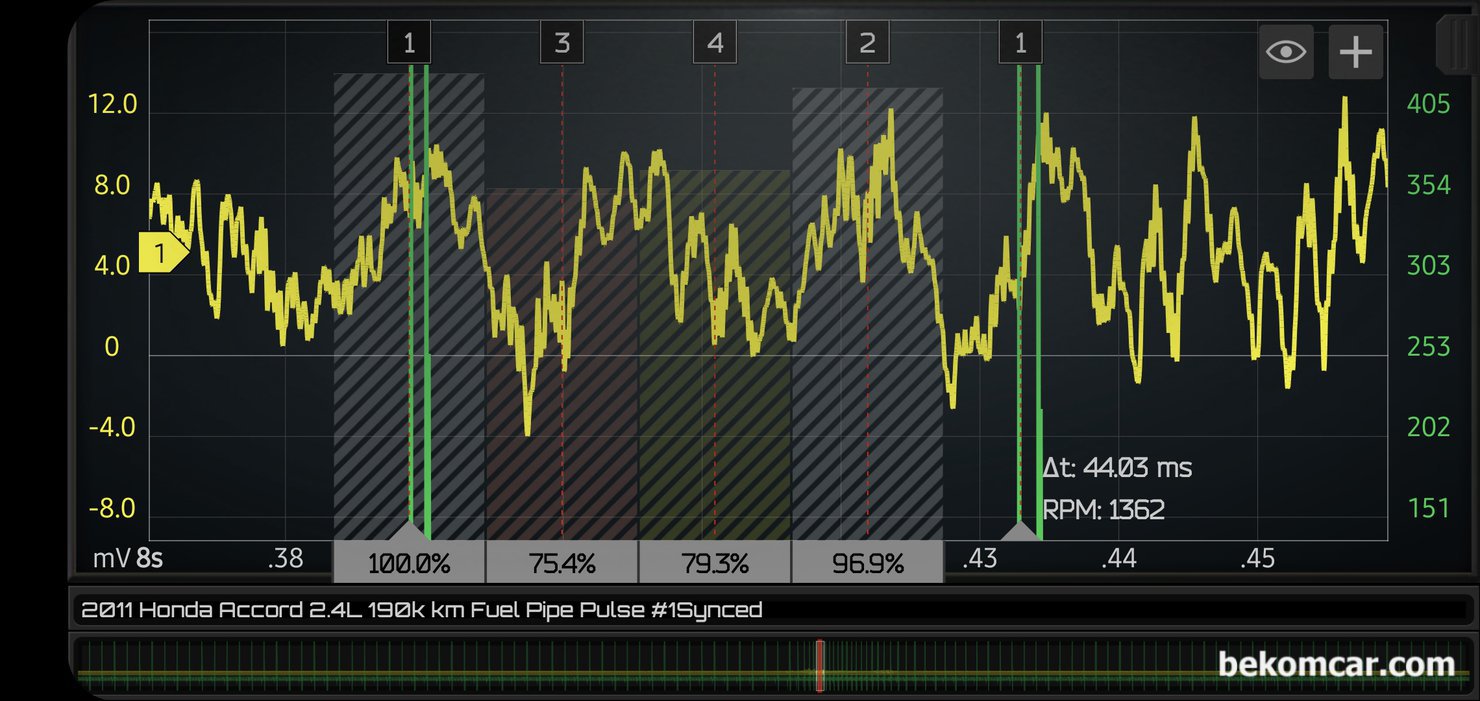
Task: Select the 79.3% cylinder contribution box
Action: click(714, 563)
